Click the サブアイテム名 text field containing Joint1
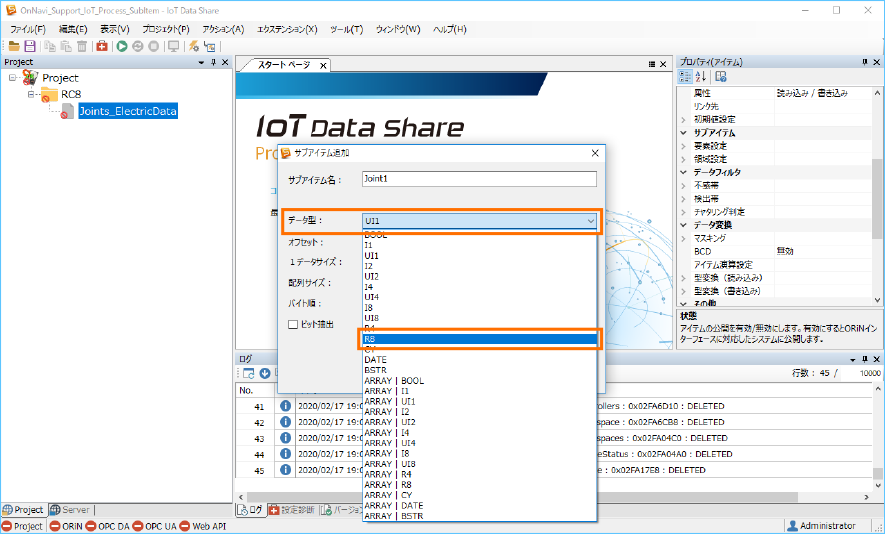 coord(478,179)
